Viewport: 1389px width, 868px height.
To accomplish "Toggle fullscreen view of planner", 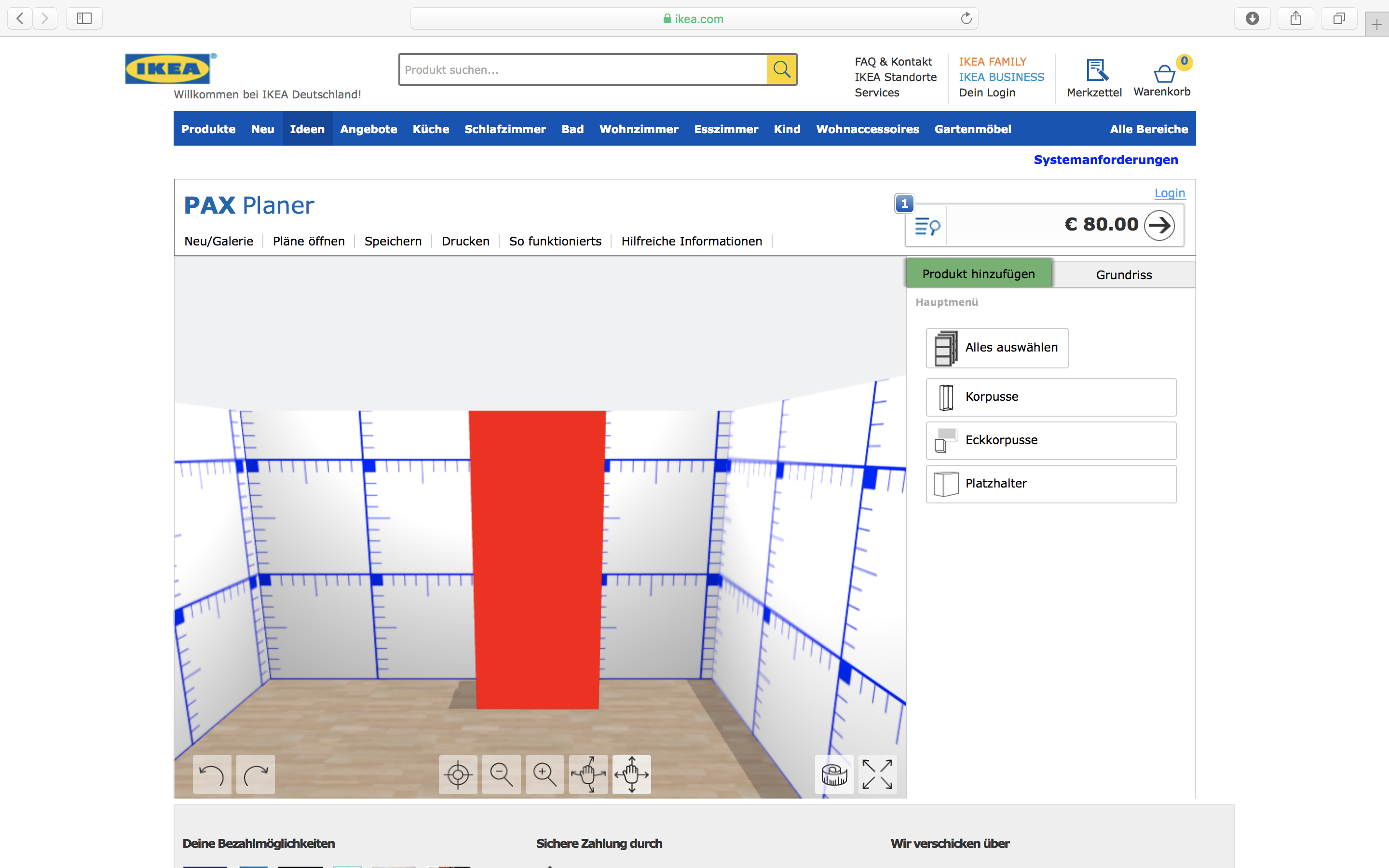I will point(878,774).
